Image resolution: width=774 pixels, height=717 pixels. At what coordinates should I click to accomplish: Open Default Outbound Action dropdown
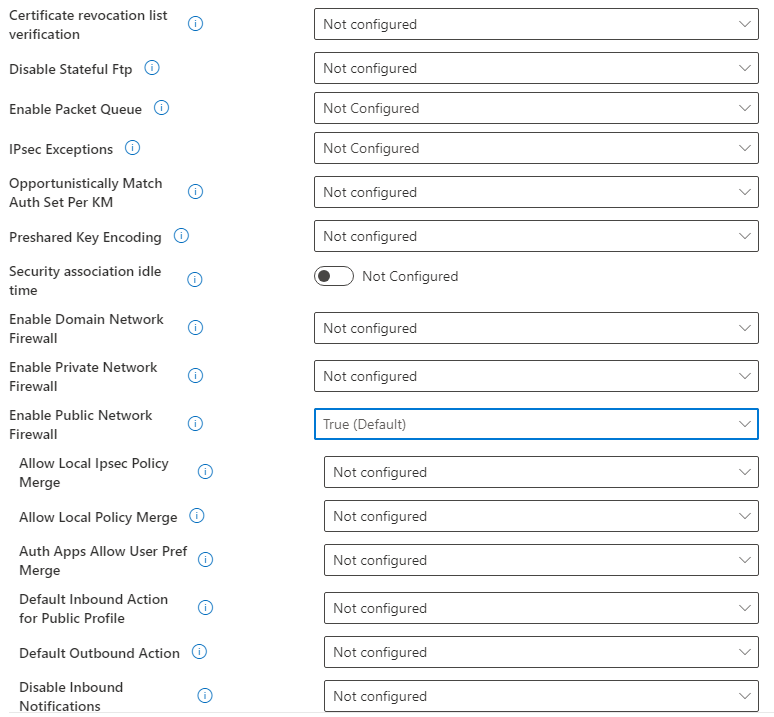(541, 652)
